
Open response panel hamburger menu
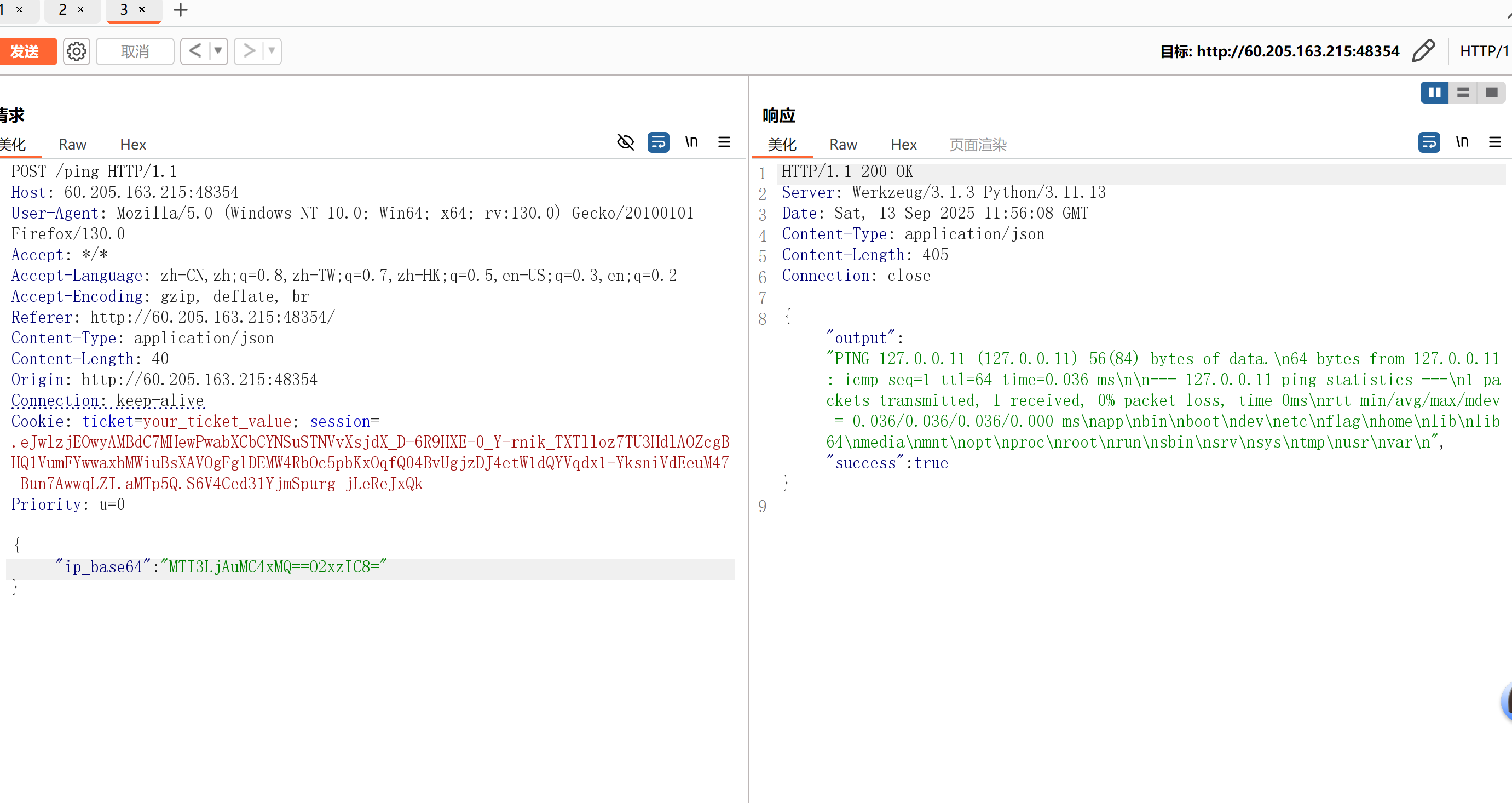tap(1494, 142)
